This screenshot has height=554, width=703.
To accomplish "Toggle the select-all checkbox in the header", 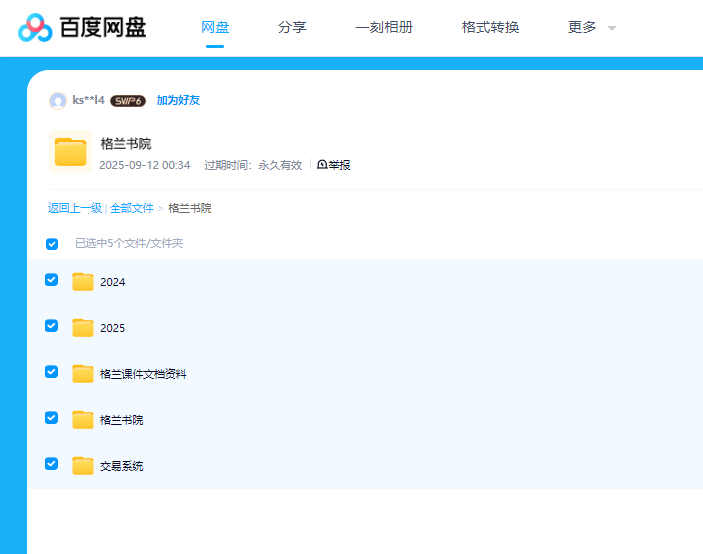I will click(52, 244).
